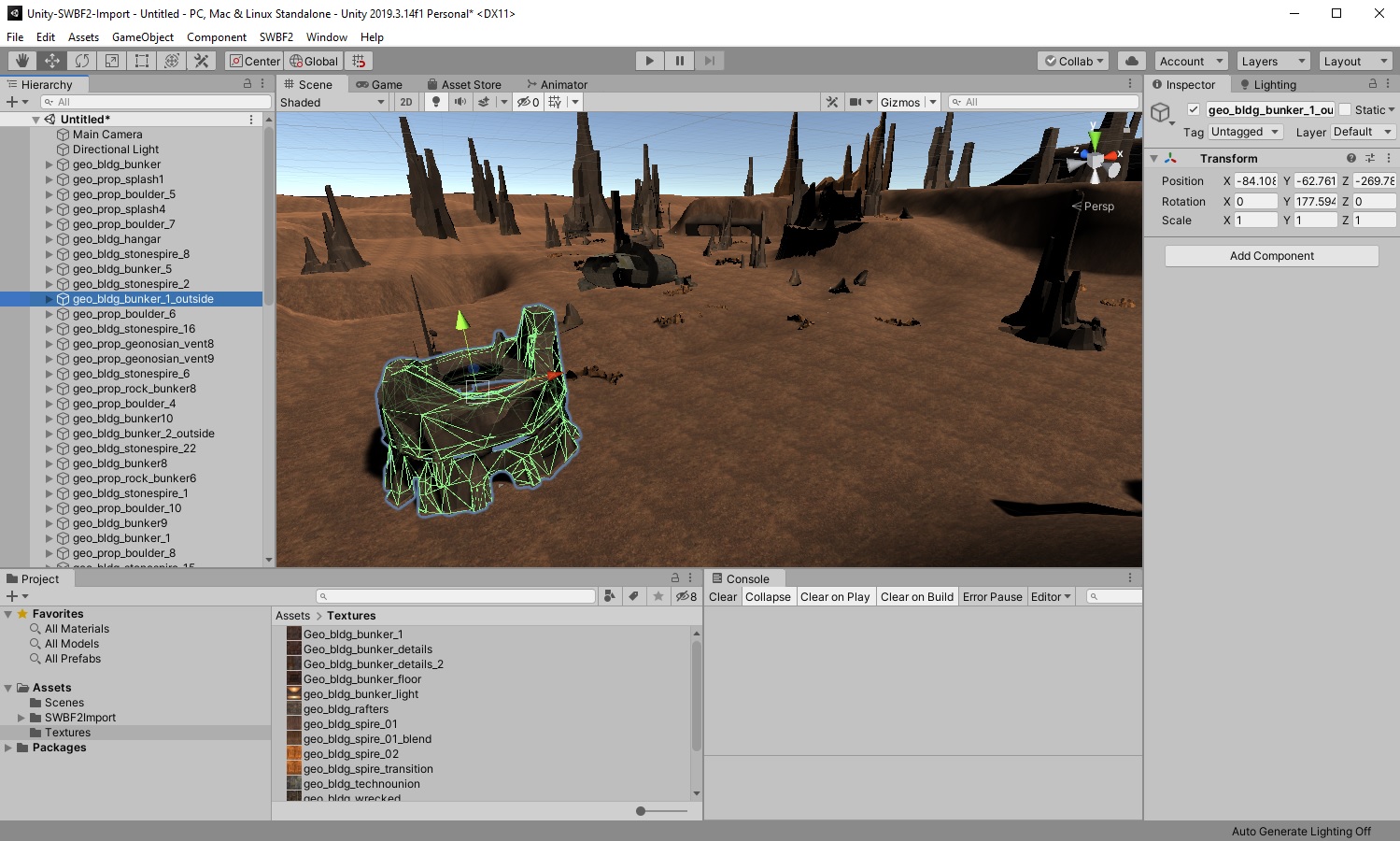Screen dimensions: 1400x841
Task: Open Transform component options menu
Action: click(1389, 158)
